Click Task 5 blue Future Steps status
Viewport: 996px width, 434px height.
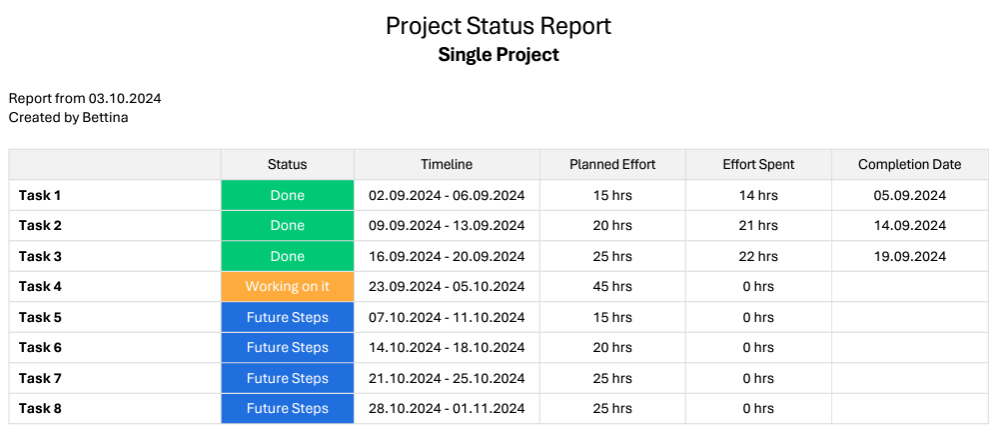click(287, 317)
